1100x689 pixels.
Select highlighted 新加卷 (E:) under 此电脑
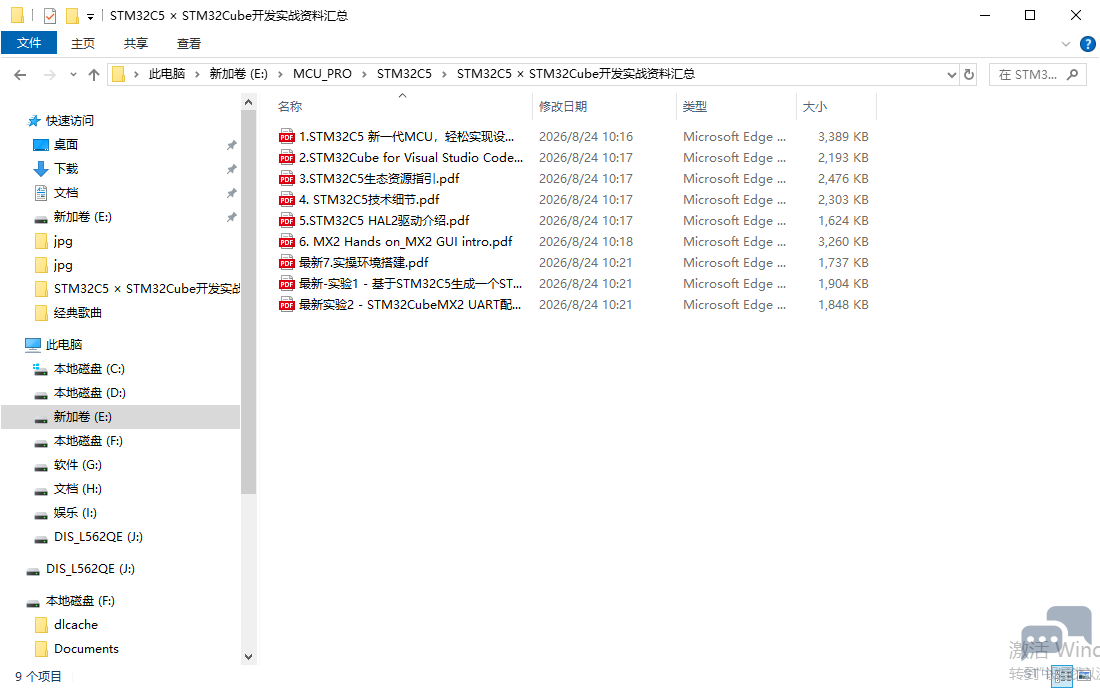tap(120, 416)
